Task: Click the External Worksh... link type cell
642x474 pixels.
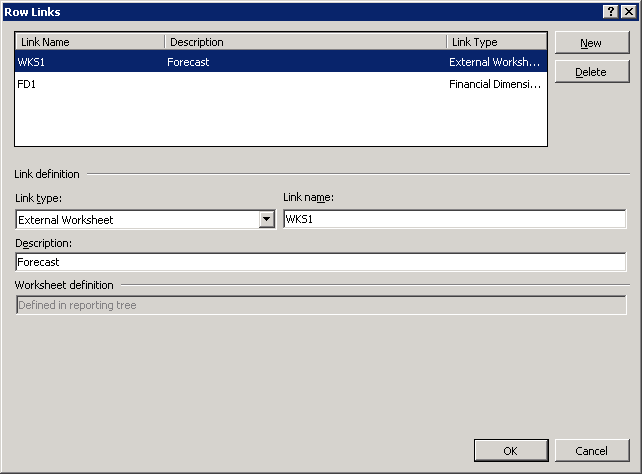Action: 494,62
